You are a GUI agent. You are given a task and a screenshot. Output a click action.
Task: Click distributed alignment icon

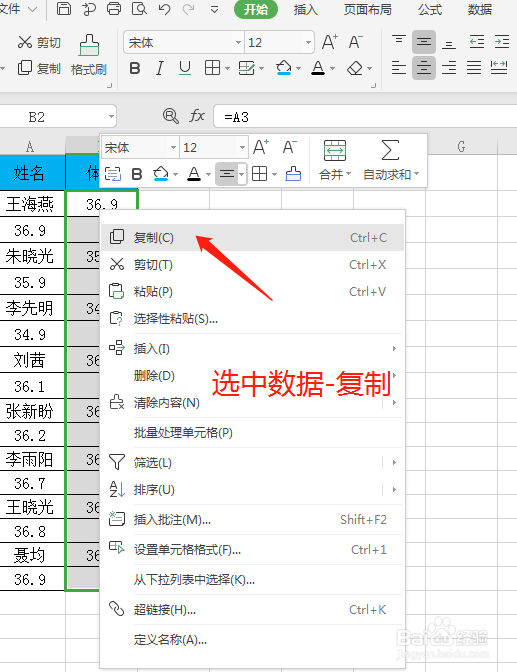[499, 68]
